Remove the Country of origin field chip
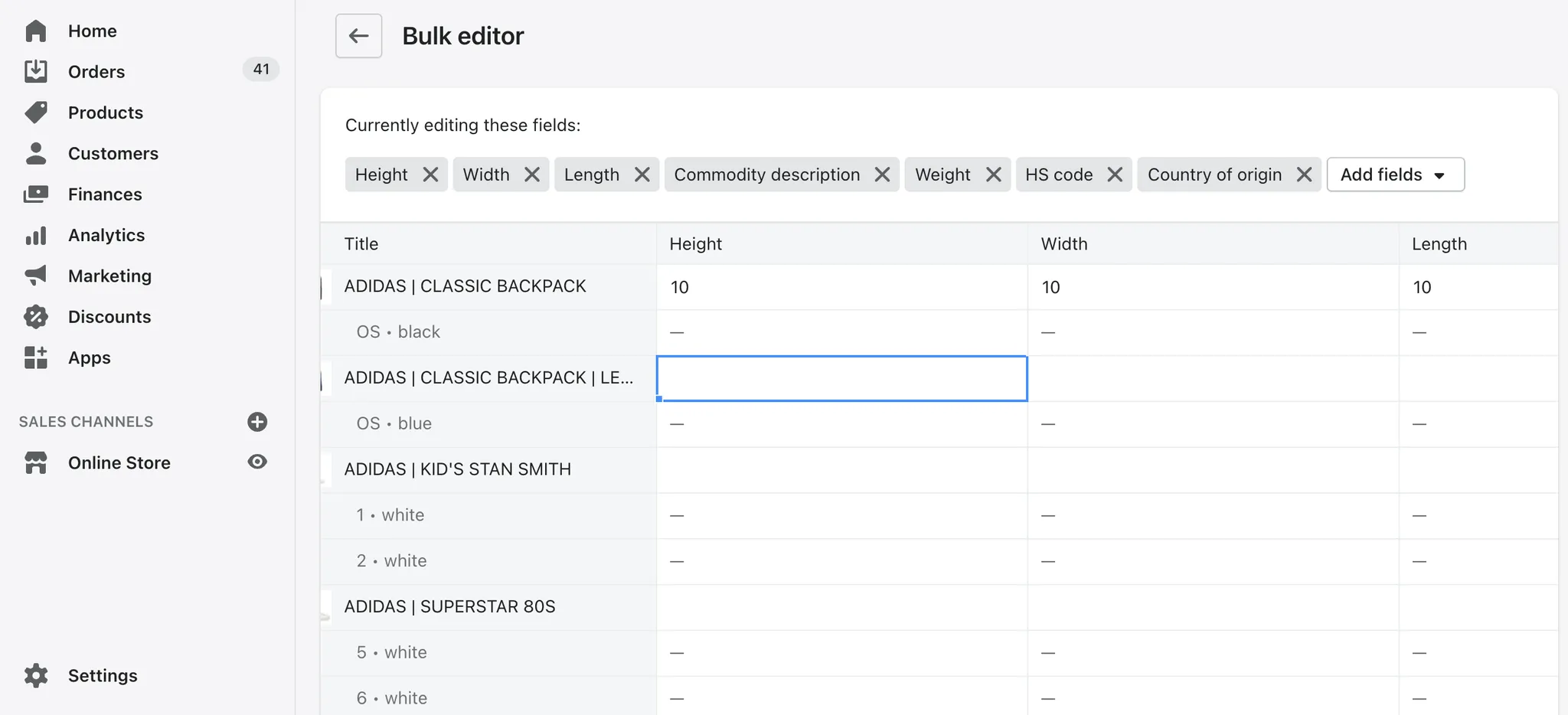The width and height of the screenshot is (1568, 715). tap(1304, 175)
